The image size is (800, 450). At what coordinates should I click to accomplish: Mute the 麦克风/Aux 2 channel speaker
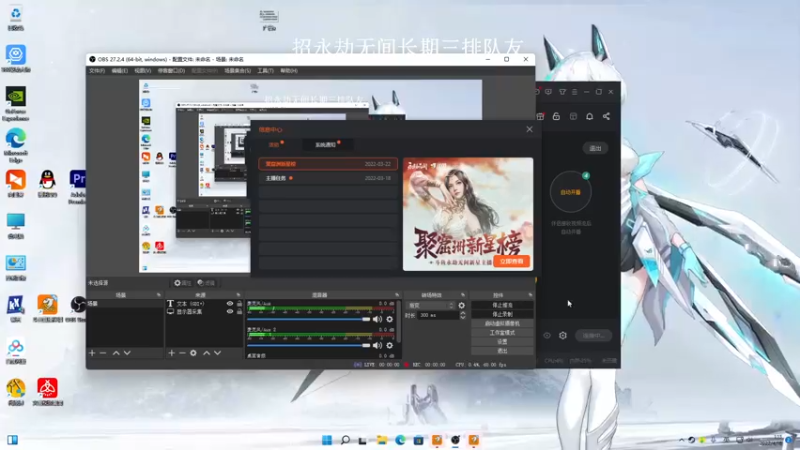tap(377, 345)
